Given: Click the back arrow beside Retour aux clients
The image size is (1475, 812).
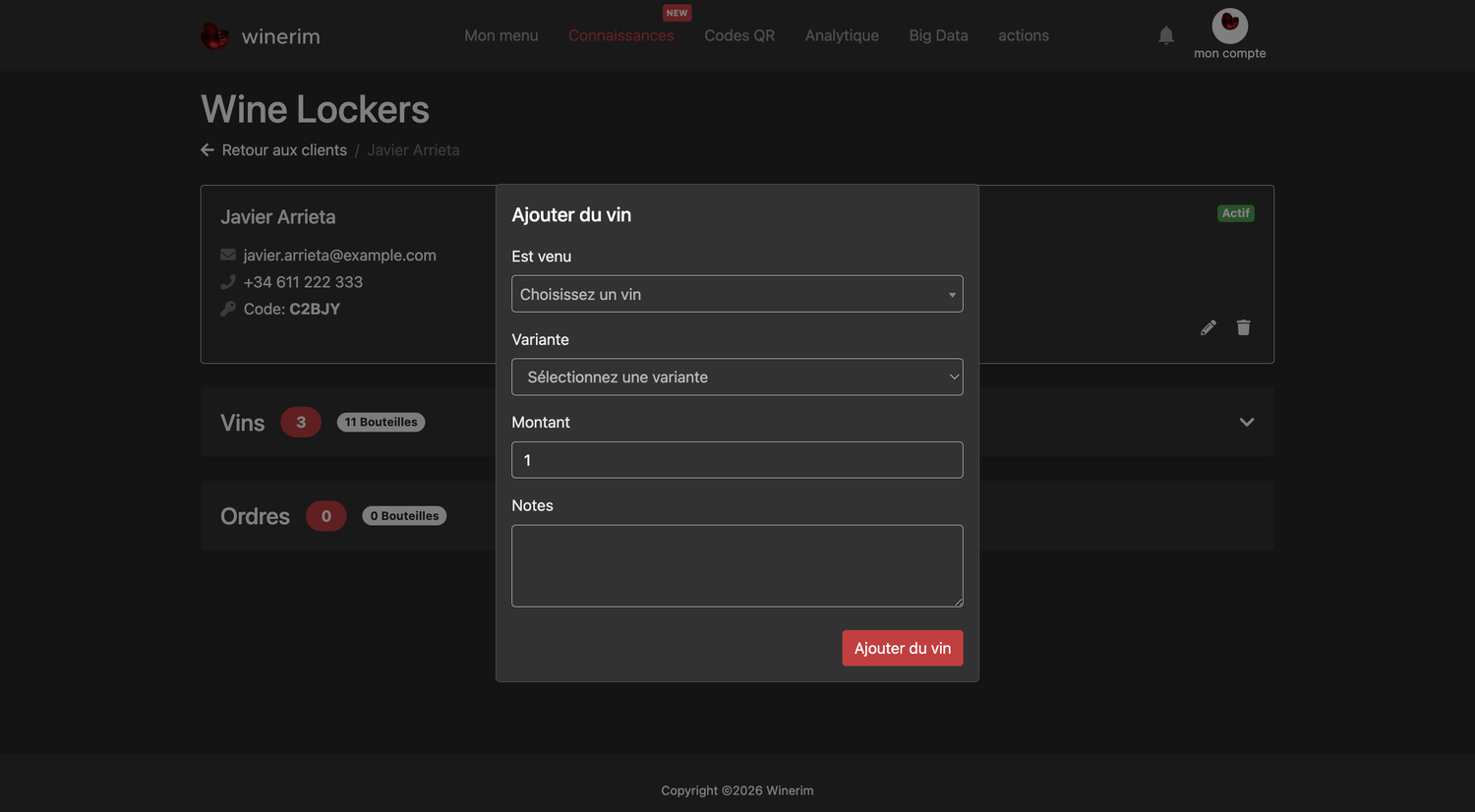Looking at the screenshot, I should click(207, 149).
